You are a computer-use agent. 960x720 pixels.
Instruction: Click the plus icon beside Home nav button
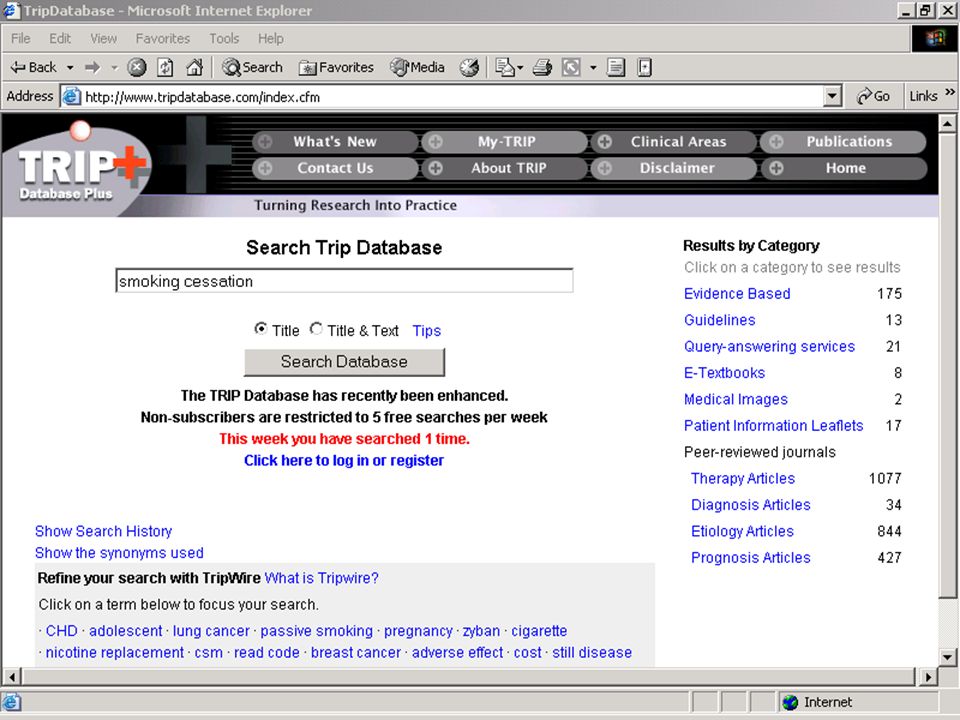tap(776, 168)
